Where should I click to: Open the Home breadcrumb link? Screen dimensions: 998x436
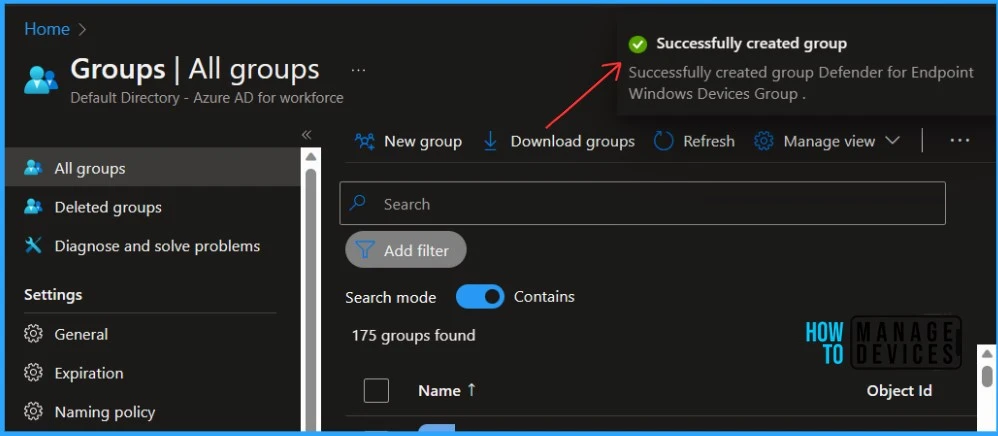[x=46, y=29]
